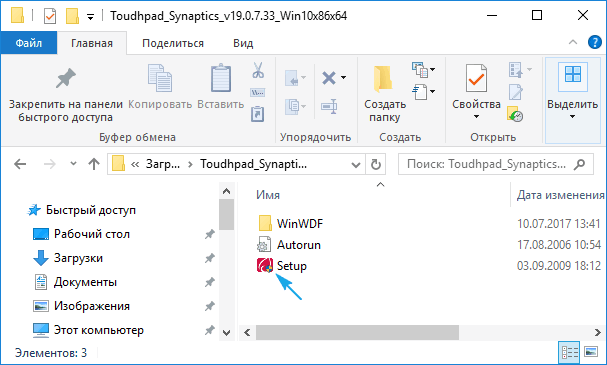Switch to the large icons view
Viewport: 607px width, 365px height.
click(591, 352)
